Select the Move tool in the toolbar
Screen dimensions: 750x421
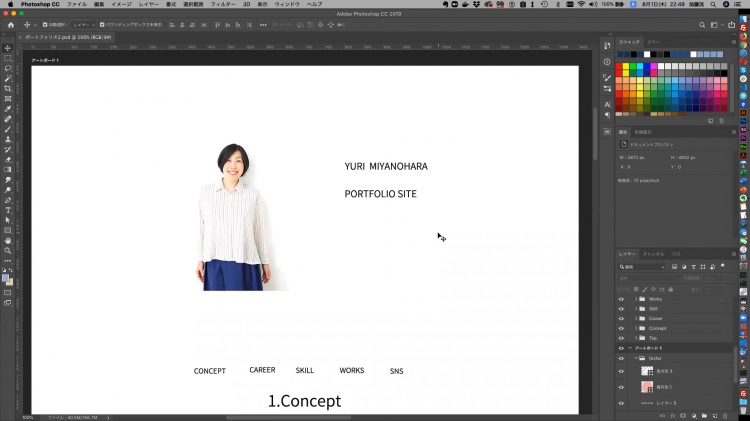8,47
